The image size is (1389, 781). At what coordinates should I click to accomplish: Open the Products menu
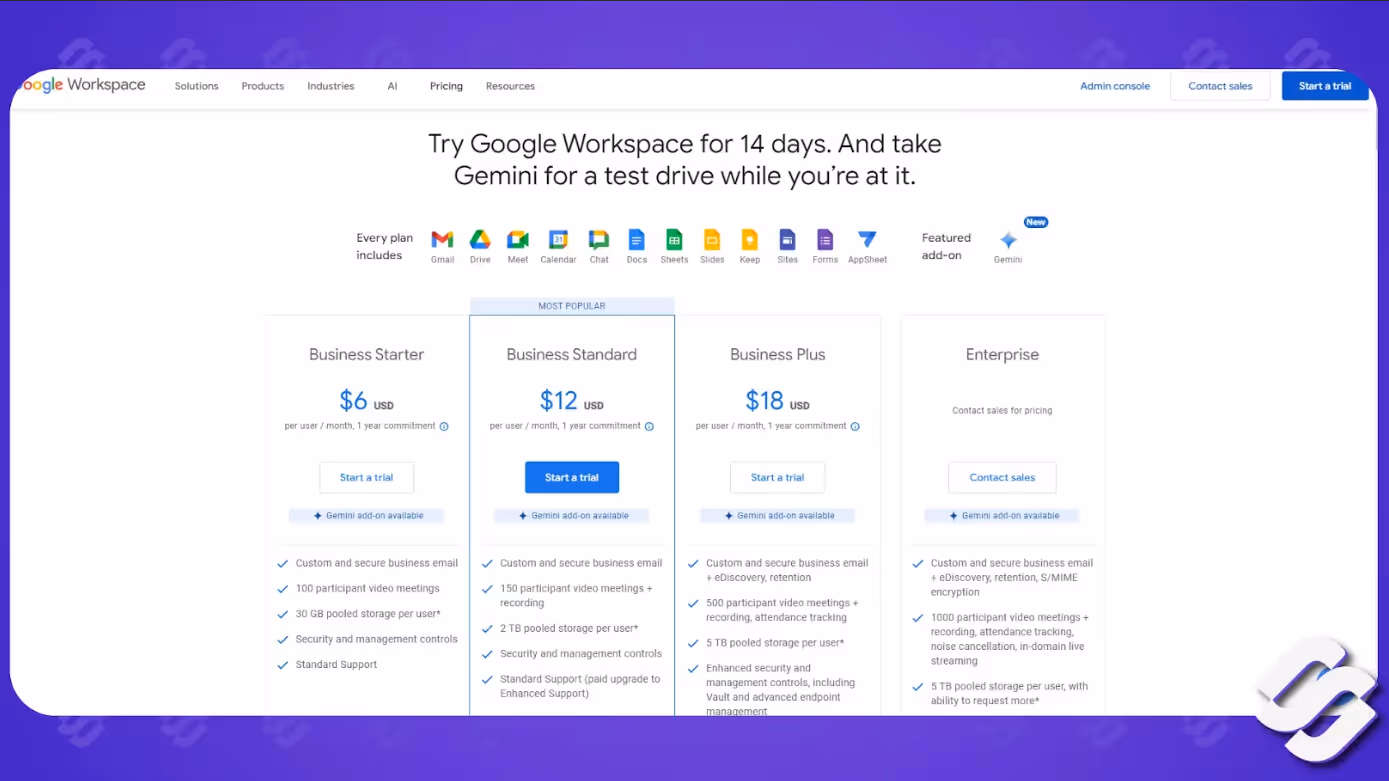263,86
